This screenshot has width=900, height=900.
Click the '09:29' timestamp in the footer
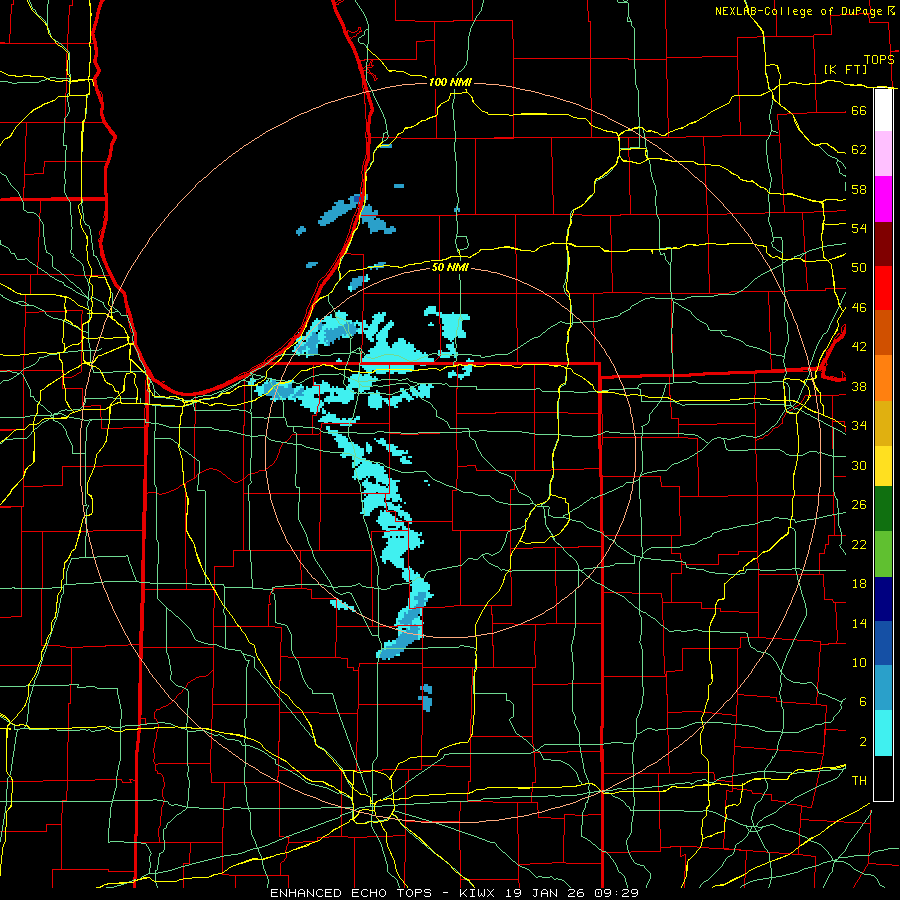pyautogui.click(x=616, y=893)
